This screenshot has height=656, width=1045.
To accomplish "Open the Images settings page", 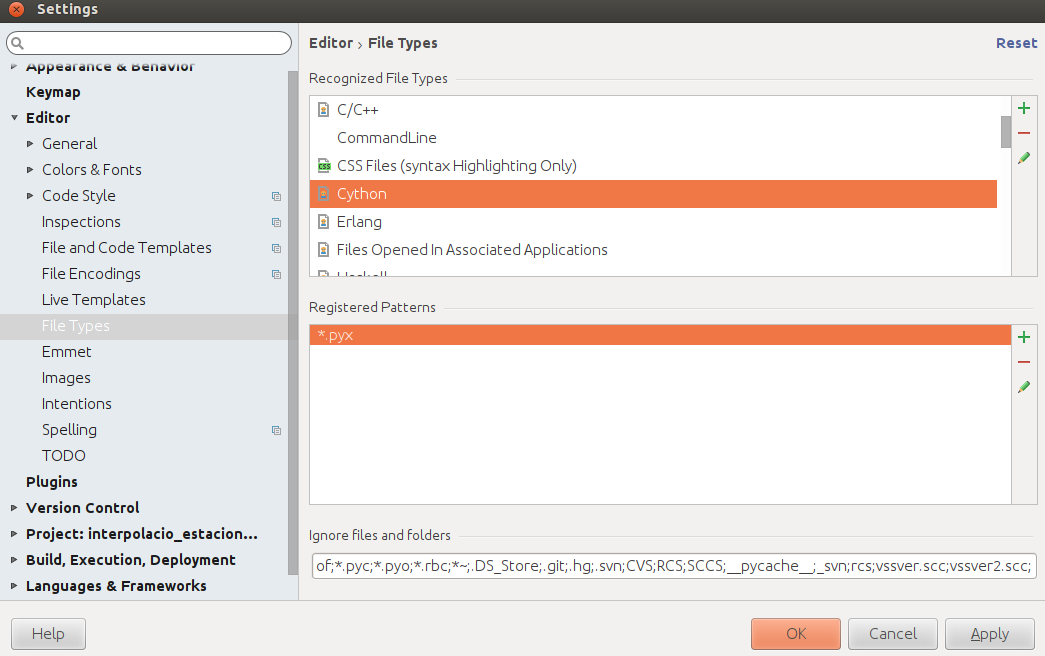I will [66, 377].
